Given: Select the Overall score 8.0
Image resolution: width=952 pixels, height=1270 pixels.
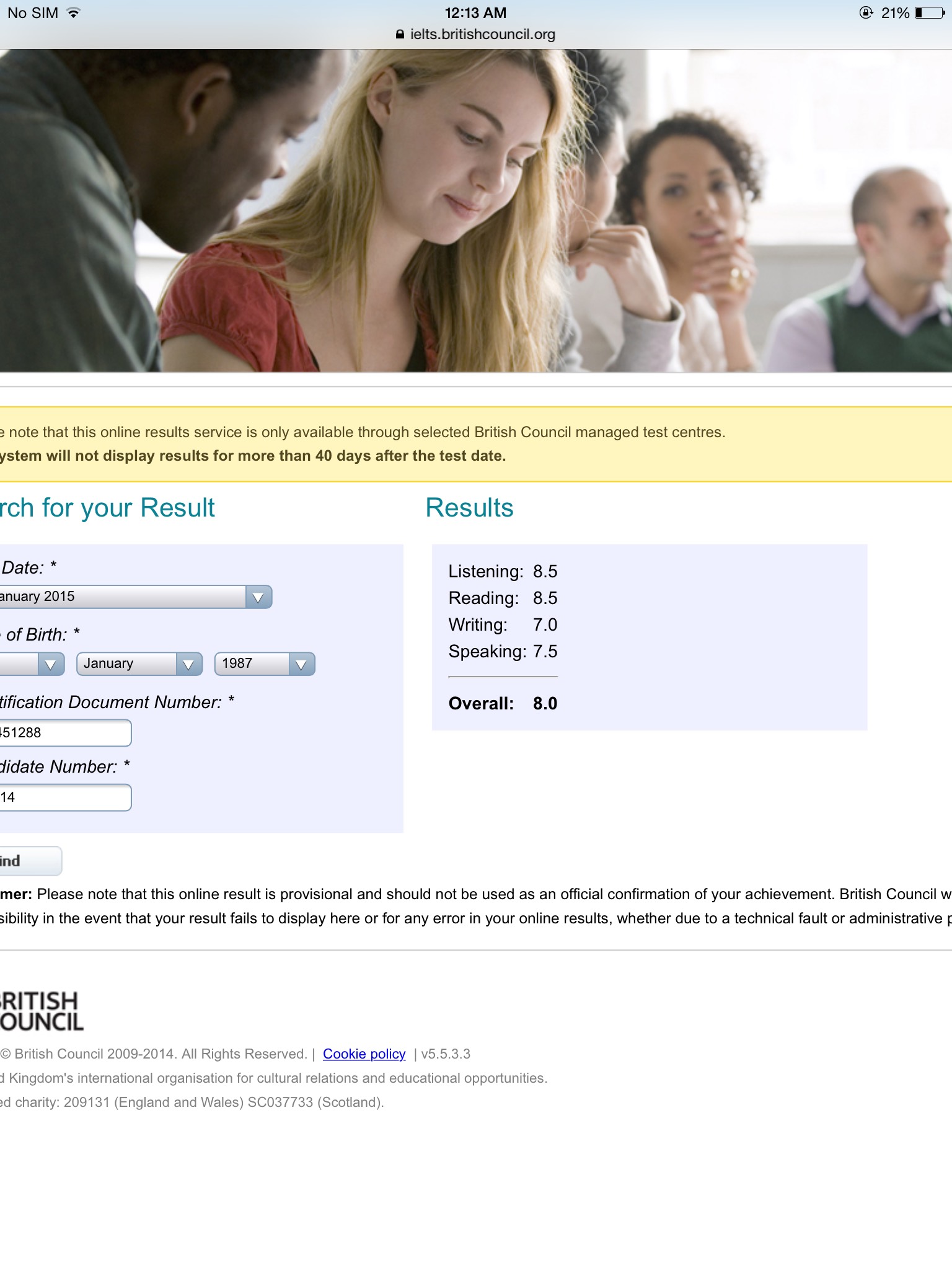Looking at the screenshot, I should pos(545,703).
